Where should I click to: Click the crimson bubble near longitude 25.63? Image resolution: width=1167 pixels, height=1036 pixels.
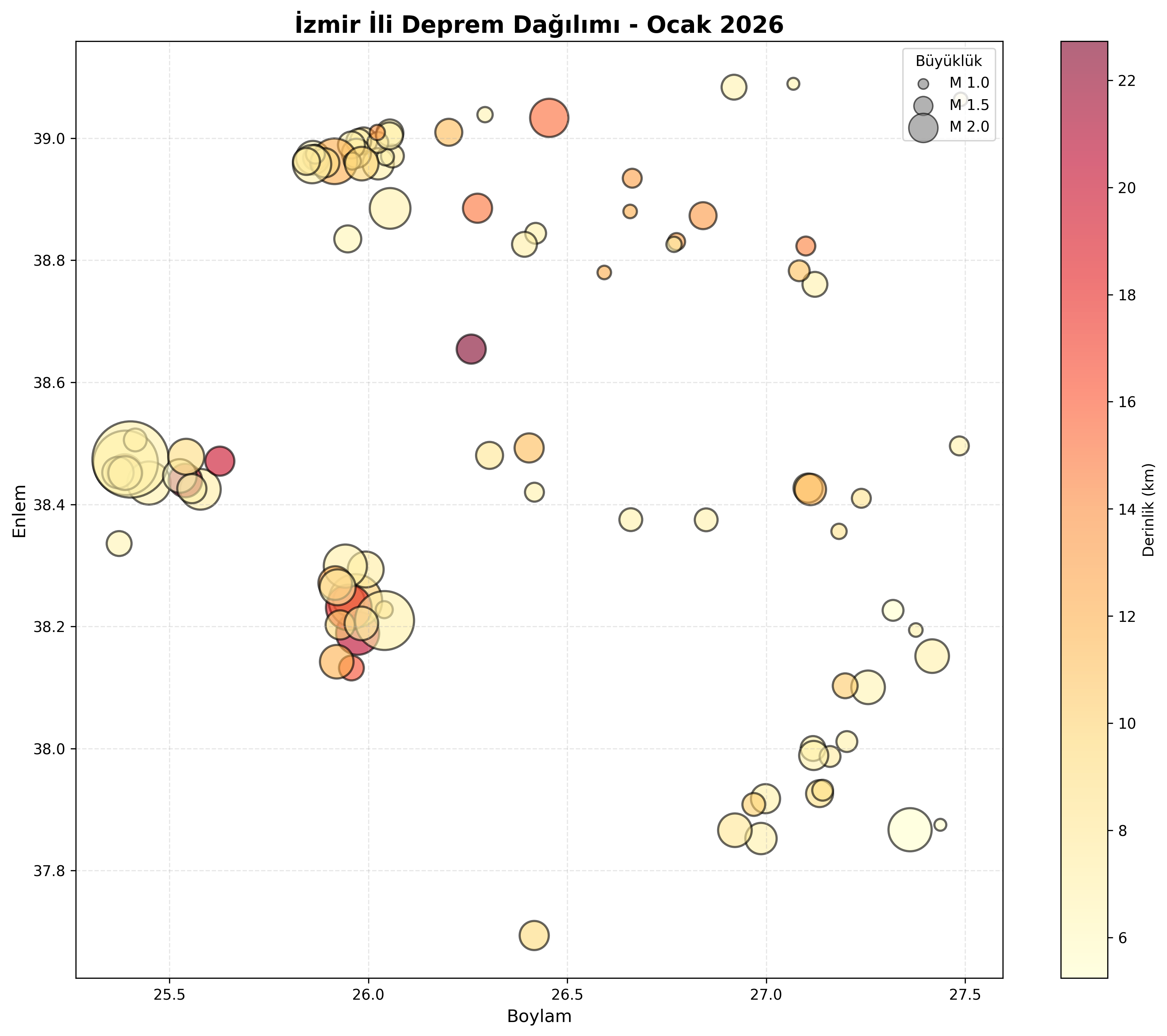click(x=220, y=461)
